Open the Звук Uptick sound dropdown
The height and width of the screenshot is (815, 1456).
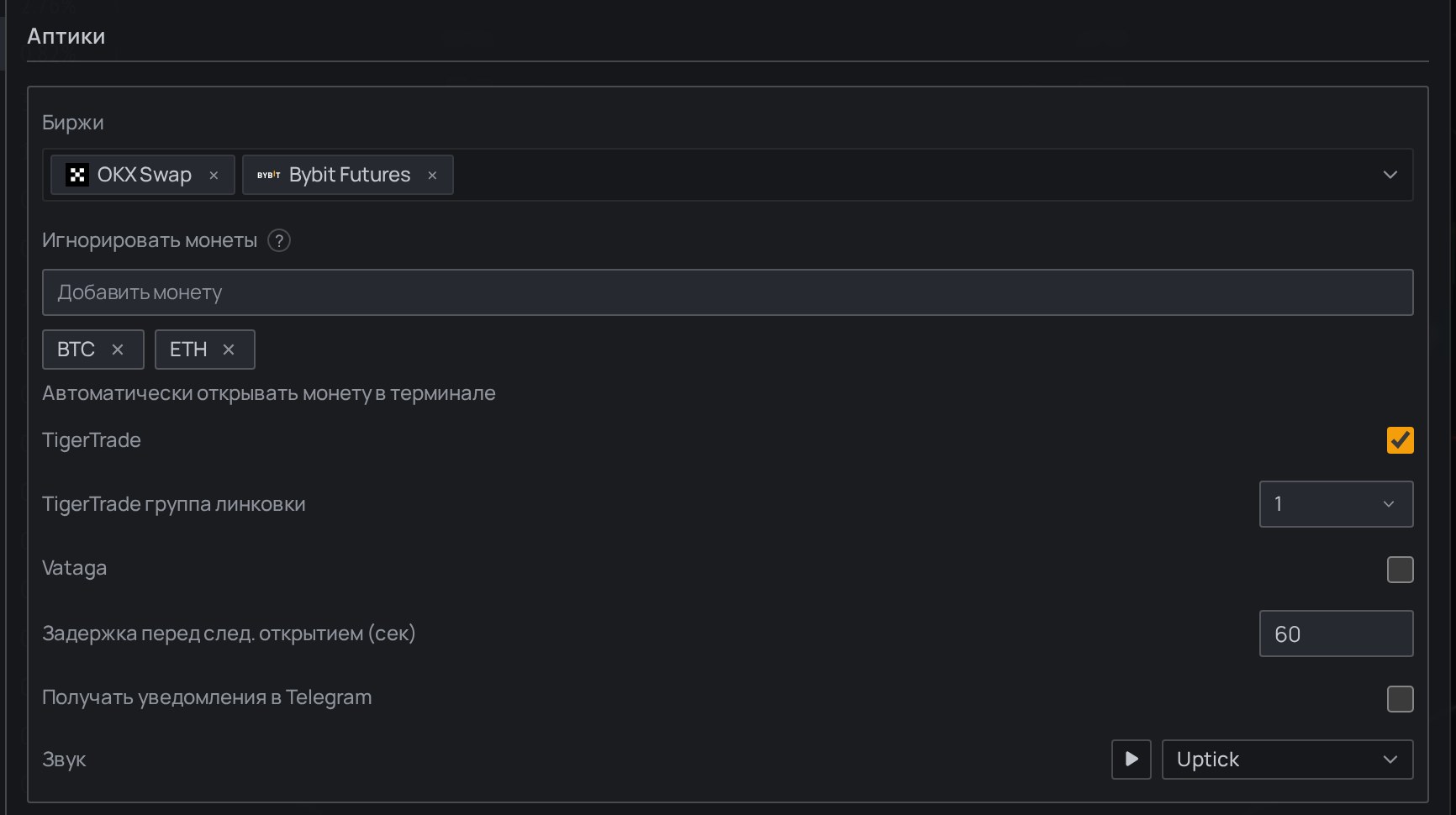click(1287, 760)
